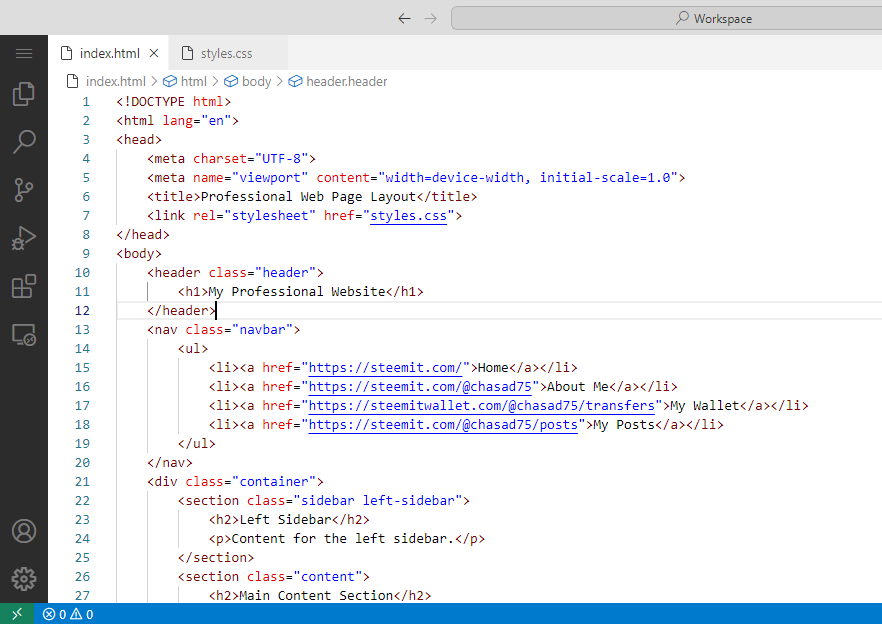Click header.header in the breadcrumb

346,82
